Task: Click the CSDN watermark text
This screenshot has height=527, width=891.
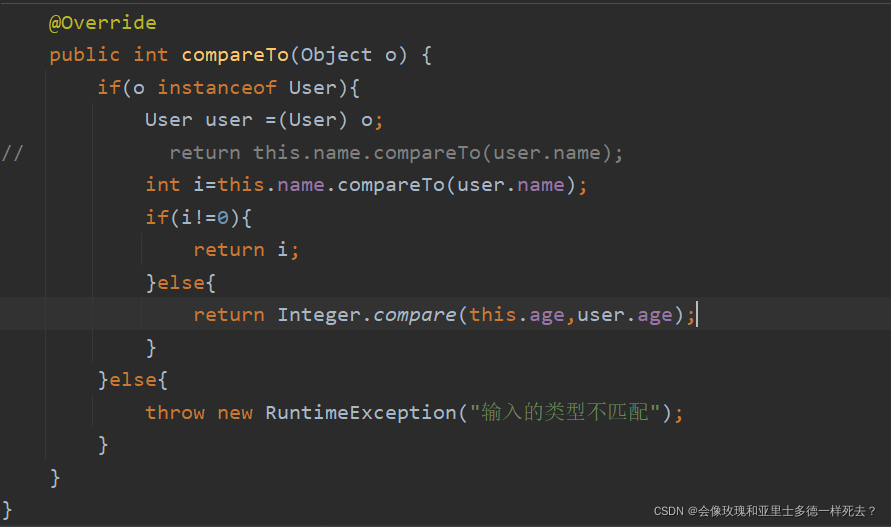Action: tap(765, 511)
